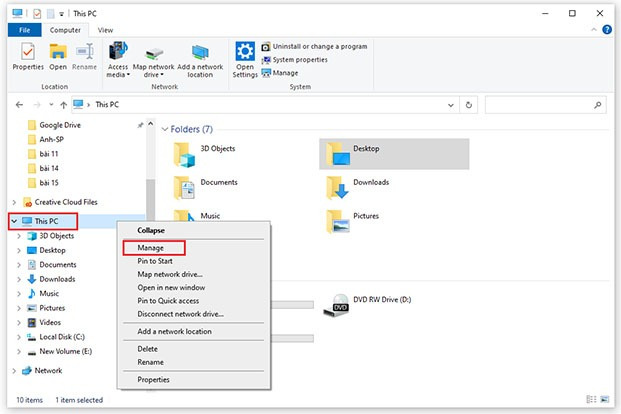The image size is (621, 414).
Task: Select the Pictures folder in content pane
Action: (352, 222)
